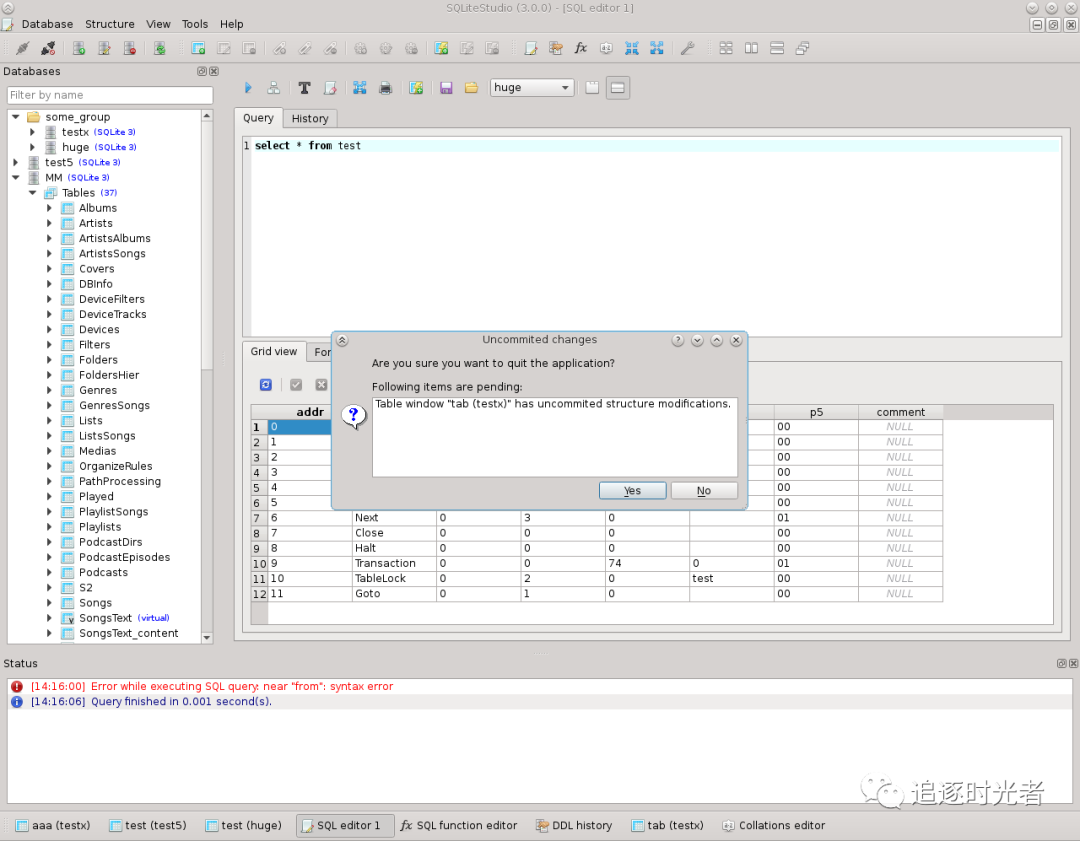Toggle results in separate tab mode
Image resolution: width=1080 pixels, height=841 pixels.
[592, 87]
